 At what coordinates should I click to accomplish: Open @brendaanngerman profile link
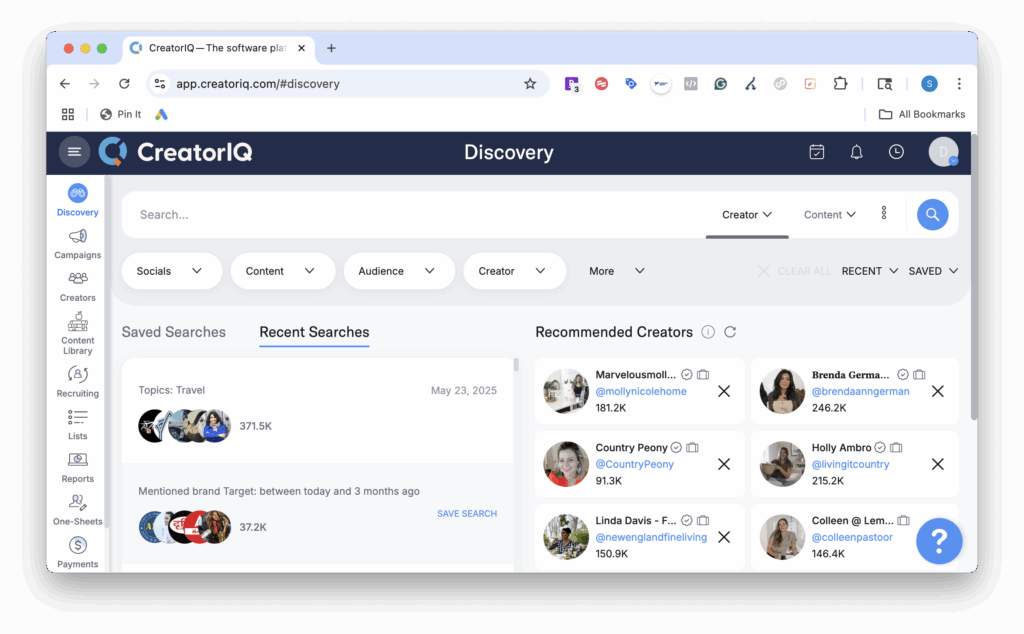[860, 391]
